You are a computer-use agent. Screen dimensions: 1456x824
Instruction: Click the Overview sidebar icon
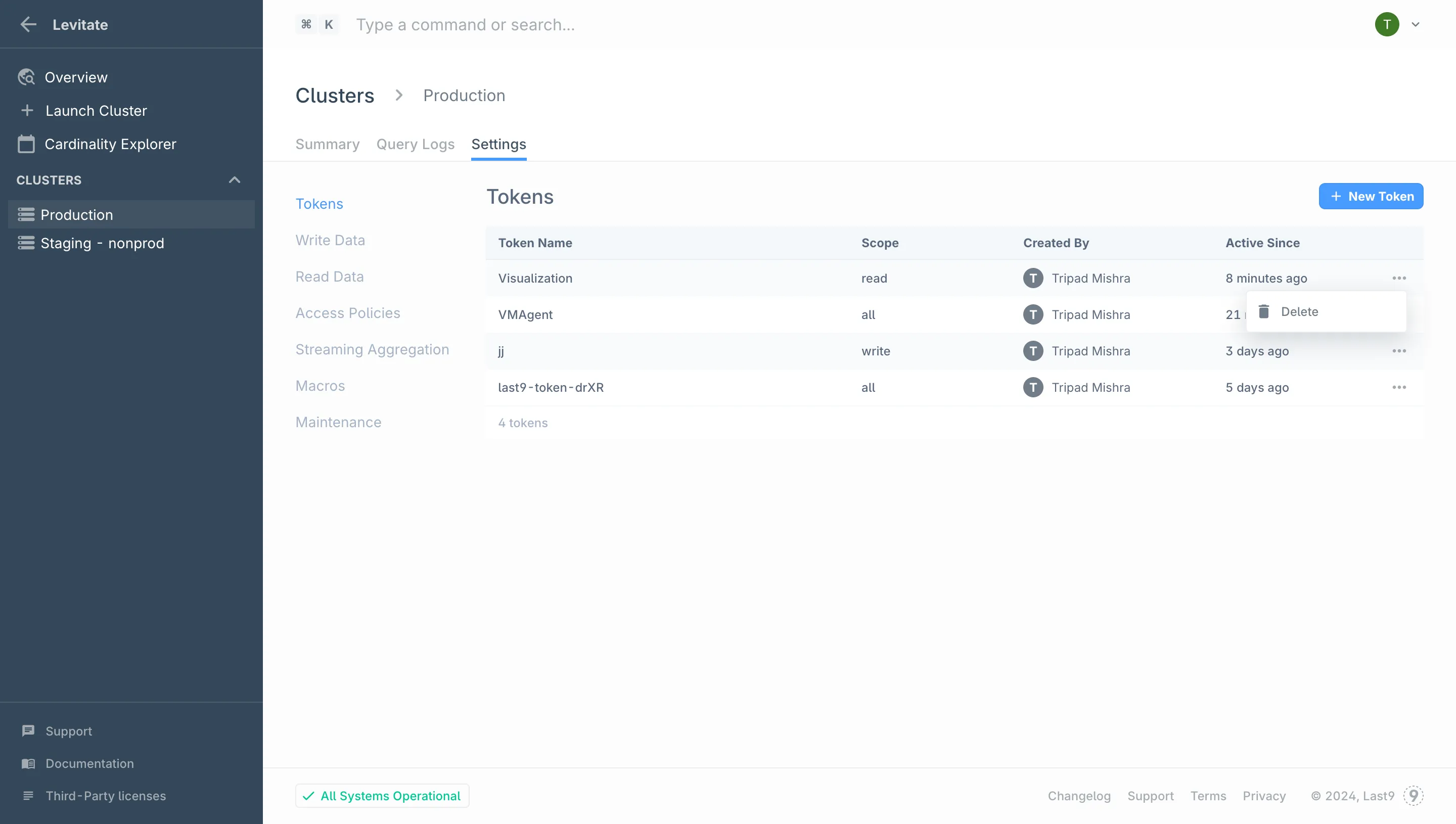27,77
